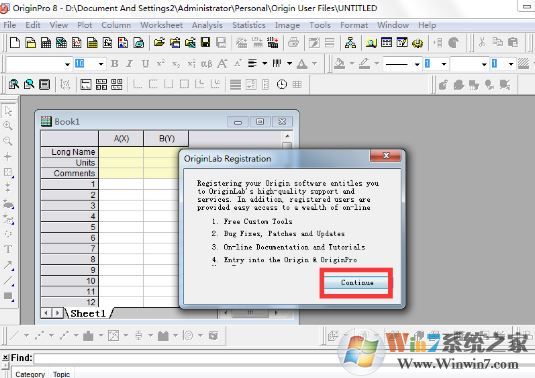Select the Sheet1 worksheet tab

click(88, 314)
